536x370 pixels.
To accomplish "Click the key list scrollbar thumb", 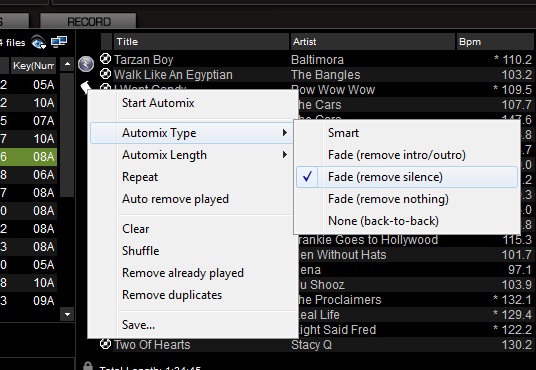I will point(67,135).
